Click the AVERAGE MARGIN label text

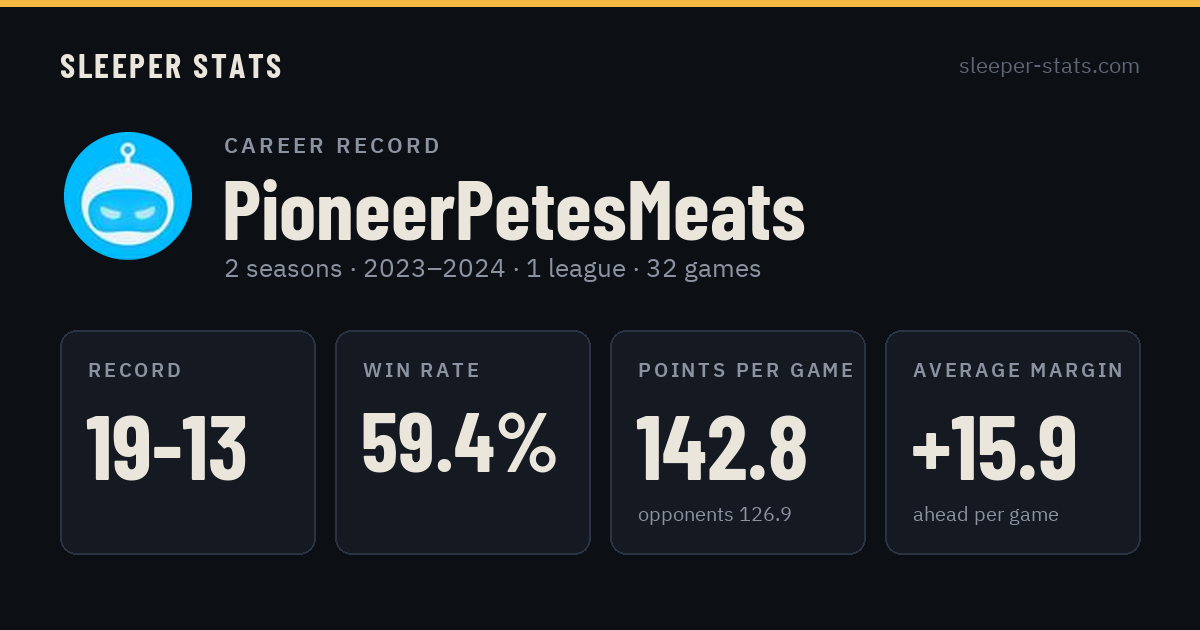pos(1018,371)
